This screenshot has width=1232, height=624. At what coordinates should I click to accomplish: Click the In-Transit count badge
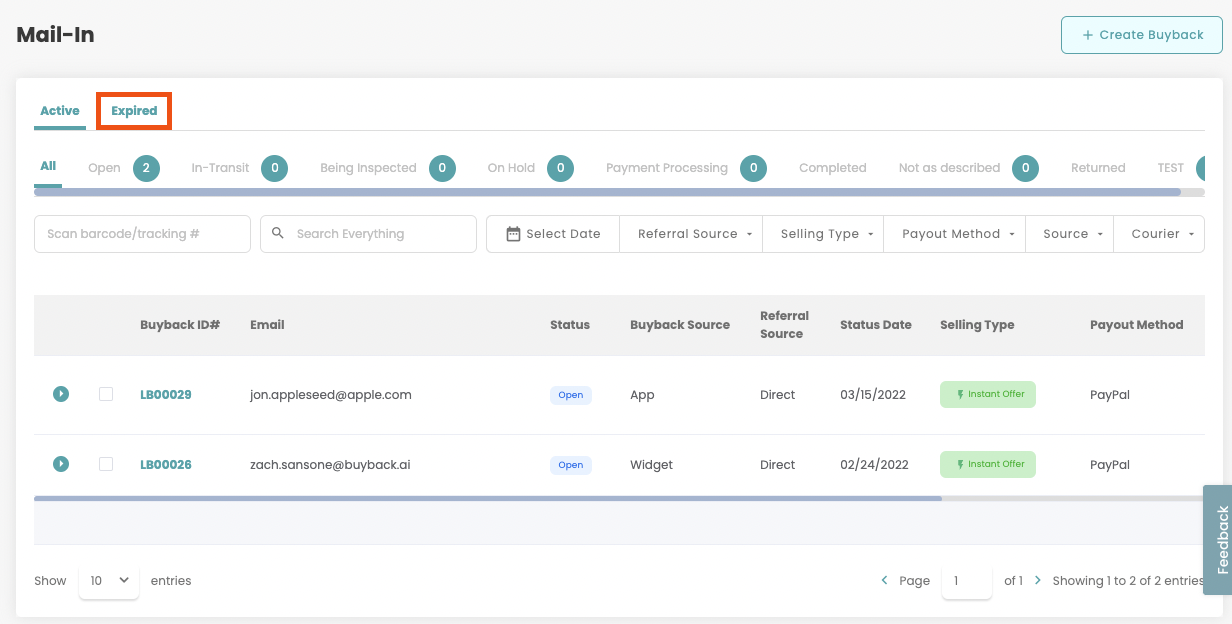274,168
